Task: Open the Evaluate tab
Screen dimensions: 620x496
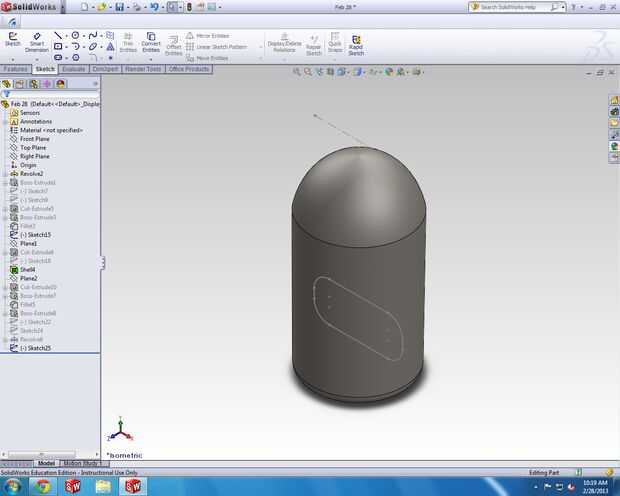Action: tap(74, 69)
